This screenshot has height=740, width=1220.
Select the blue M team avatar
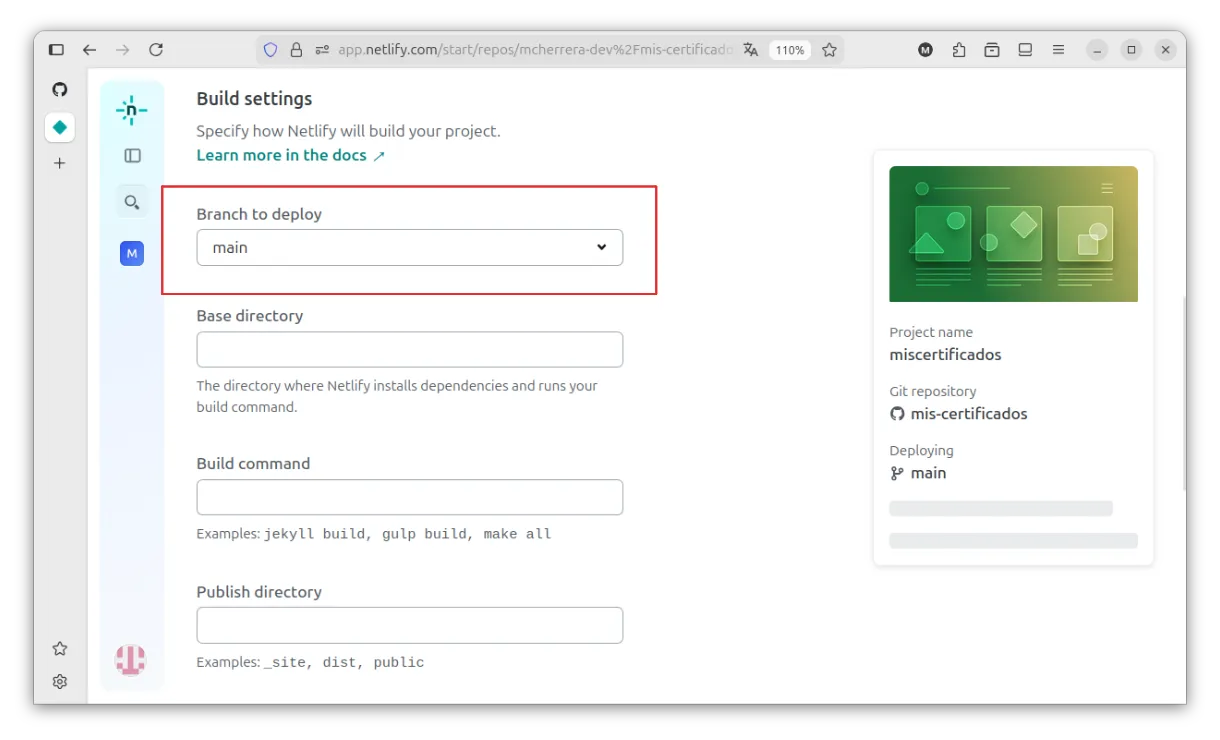point(132,254)
